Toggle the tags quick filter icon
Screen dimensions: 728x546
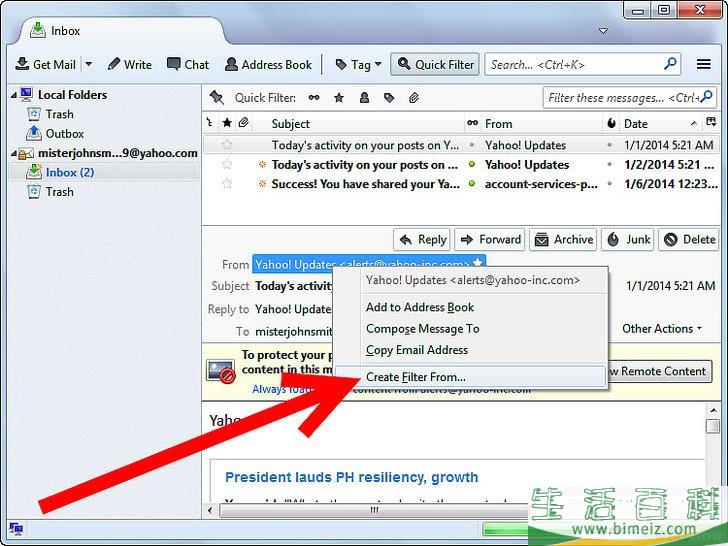389,98
